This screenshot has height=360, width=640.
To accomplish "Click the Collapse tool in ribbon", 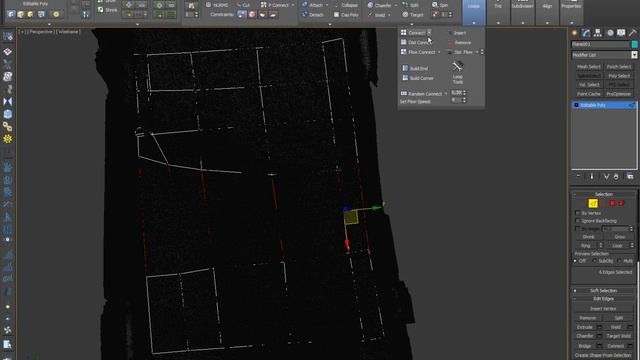I will [346, 5].
